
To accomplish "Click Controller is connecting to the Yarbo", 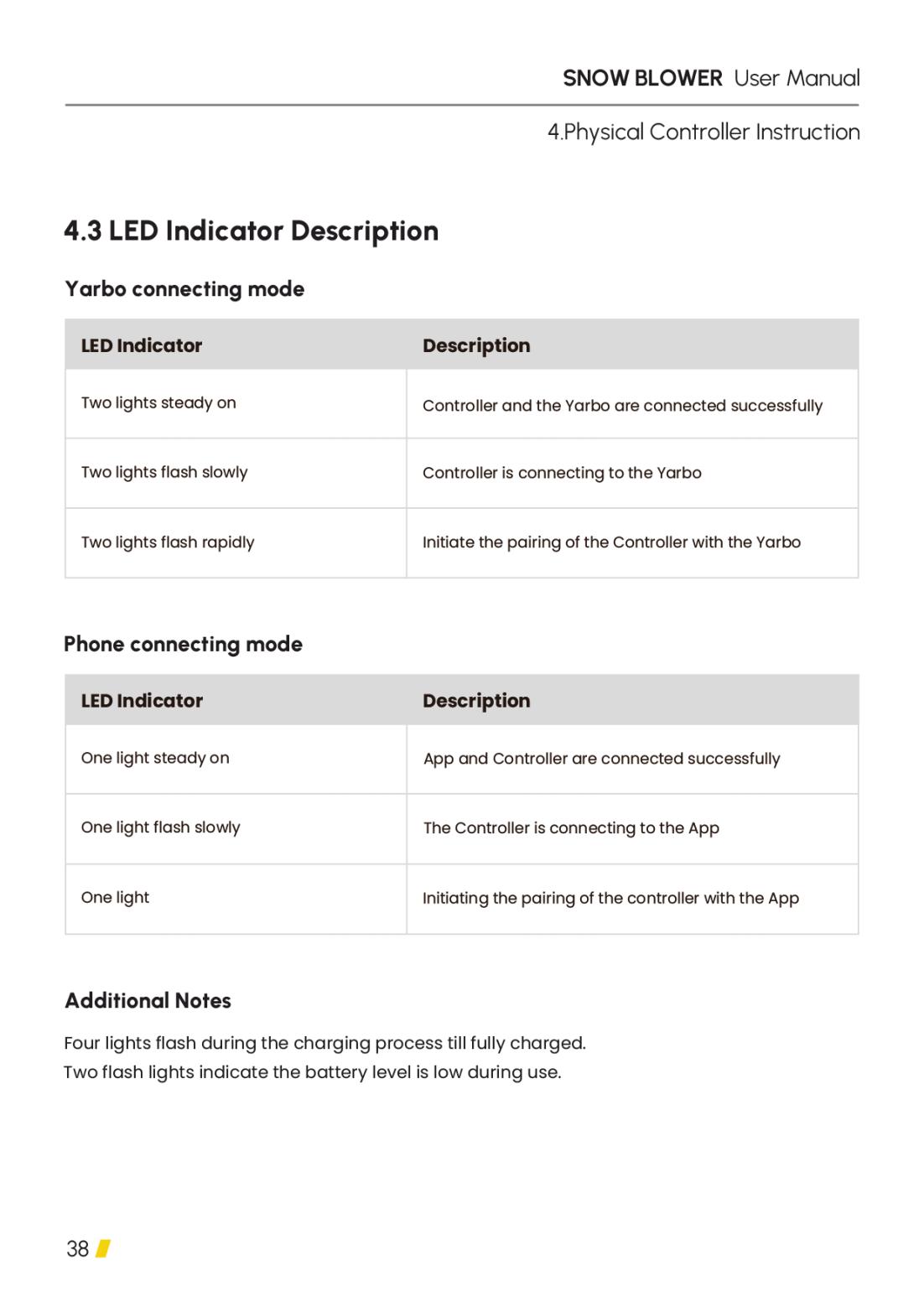I will point(562,473).
